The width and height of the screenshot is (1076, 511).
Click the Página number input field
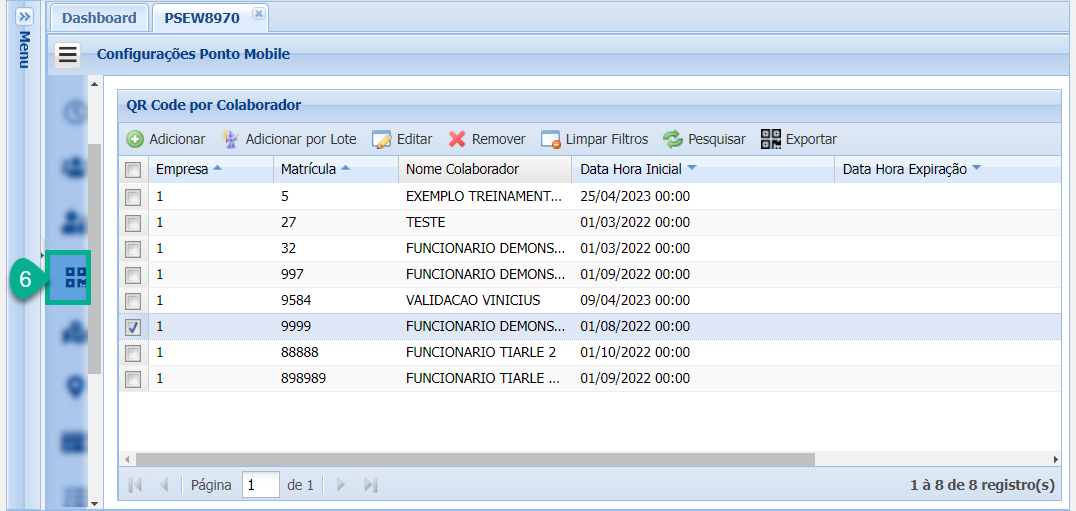point(261,485)
